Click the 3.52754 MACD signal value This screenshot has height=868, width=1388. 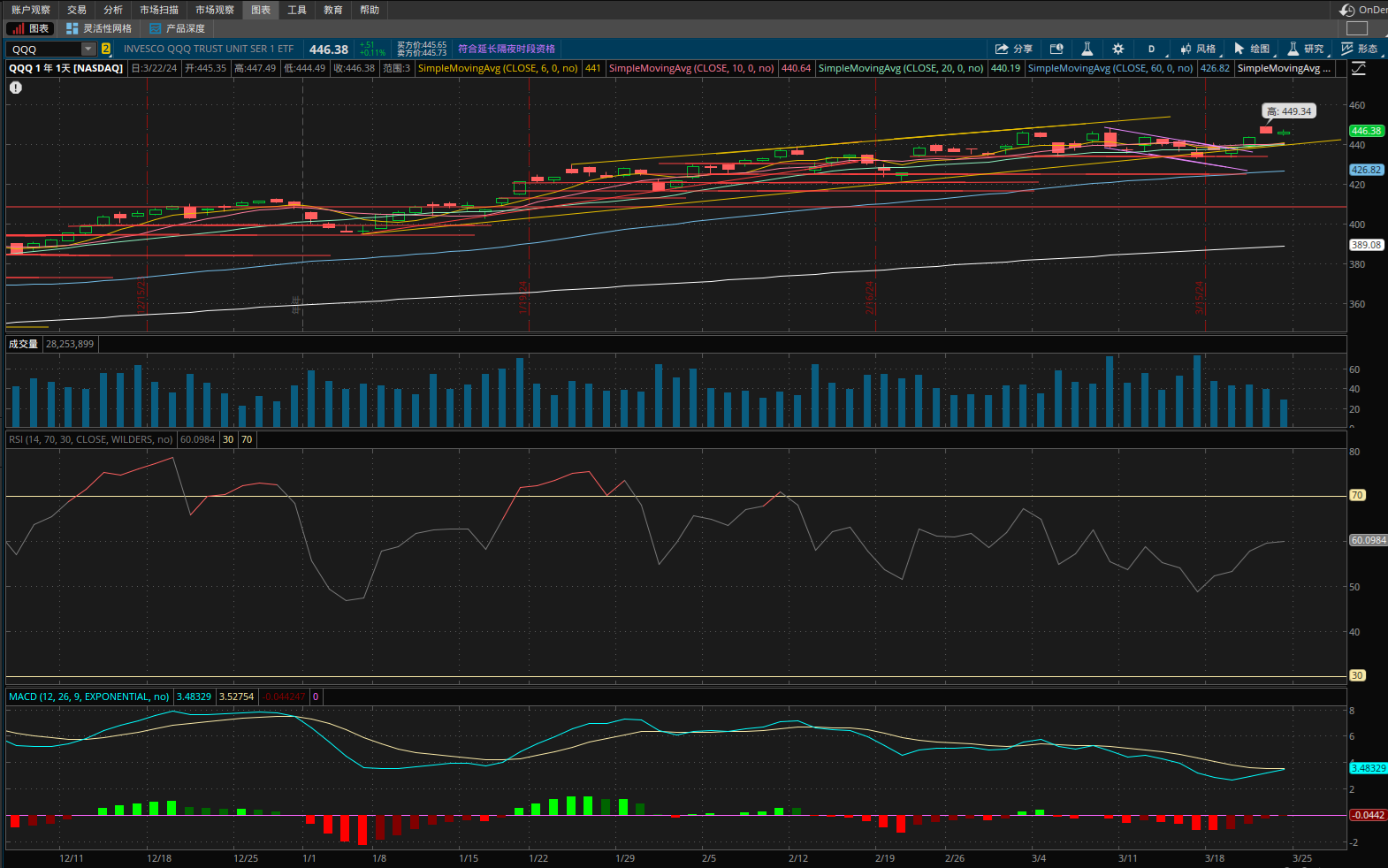click(237, 697)
